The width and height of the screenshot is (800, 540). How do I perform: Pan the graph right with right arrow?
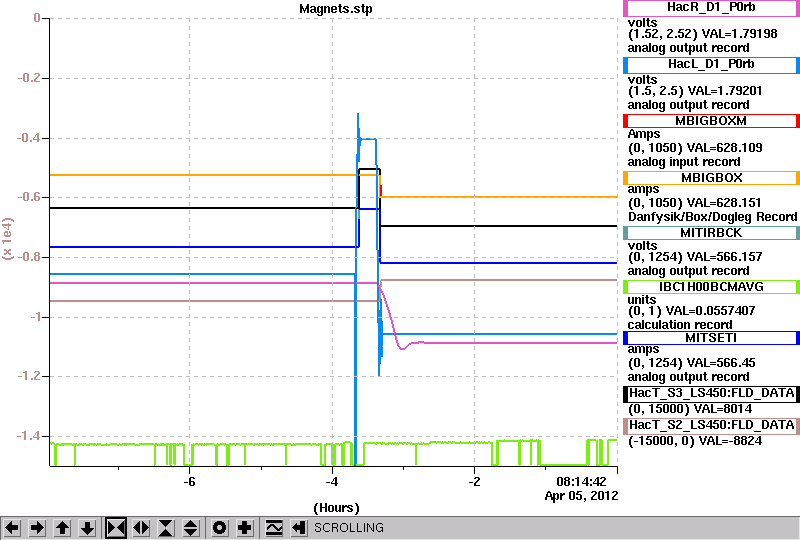[x=37, y=528]
